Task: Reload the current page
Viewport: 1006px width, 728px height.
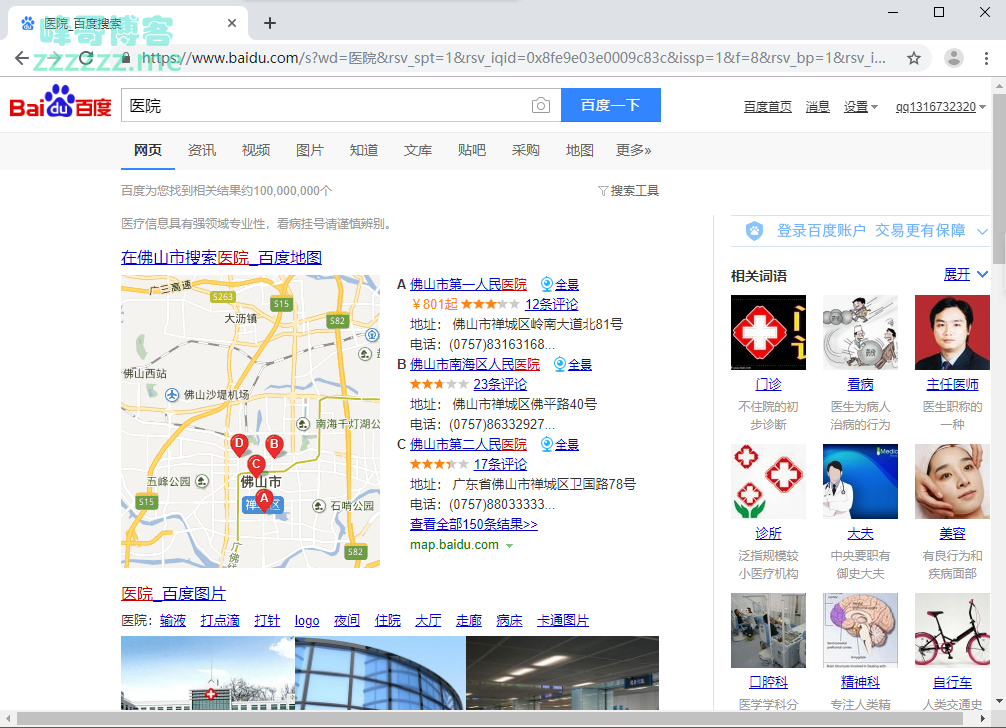Action: 87,58
